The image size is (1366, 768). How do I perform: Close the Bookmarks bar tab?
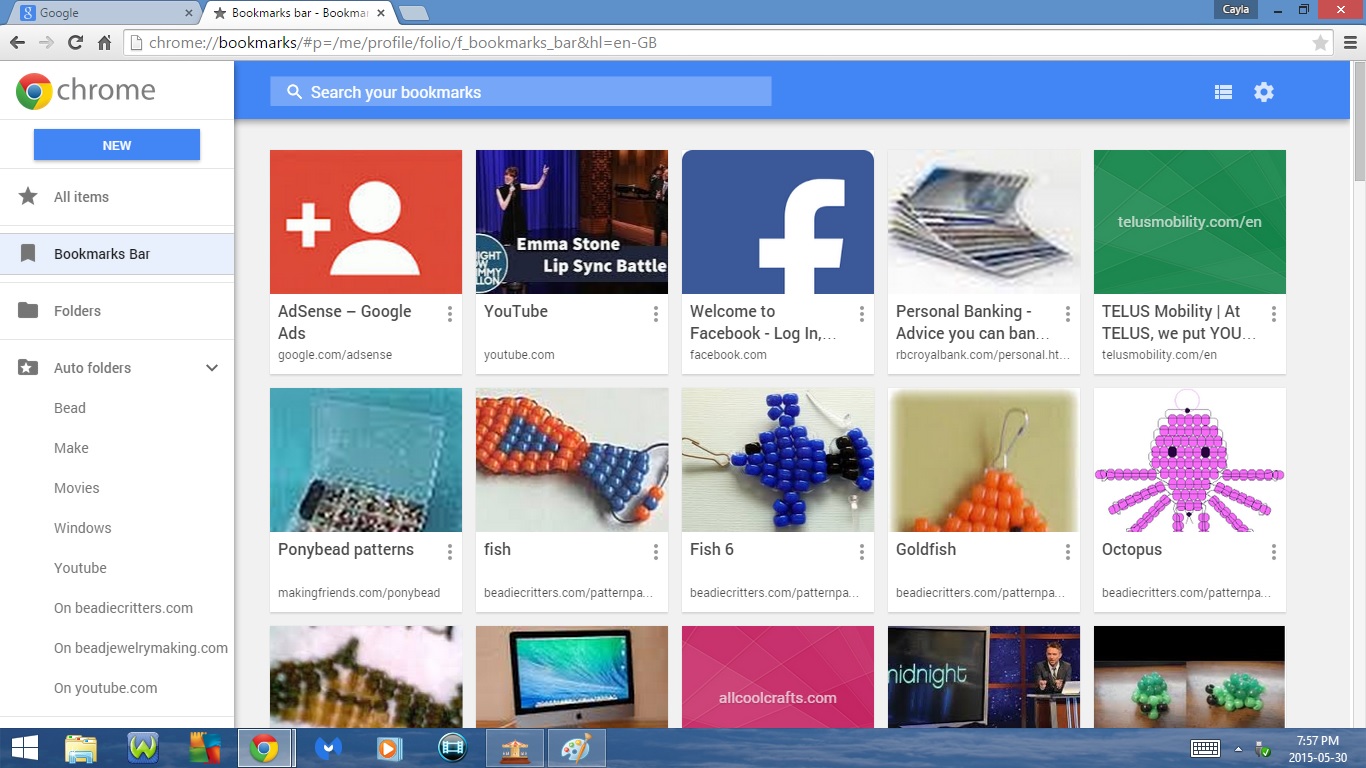(x=383, y=13)
